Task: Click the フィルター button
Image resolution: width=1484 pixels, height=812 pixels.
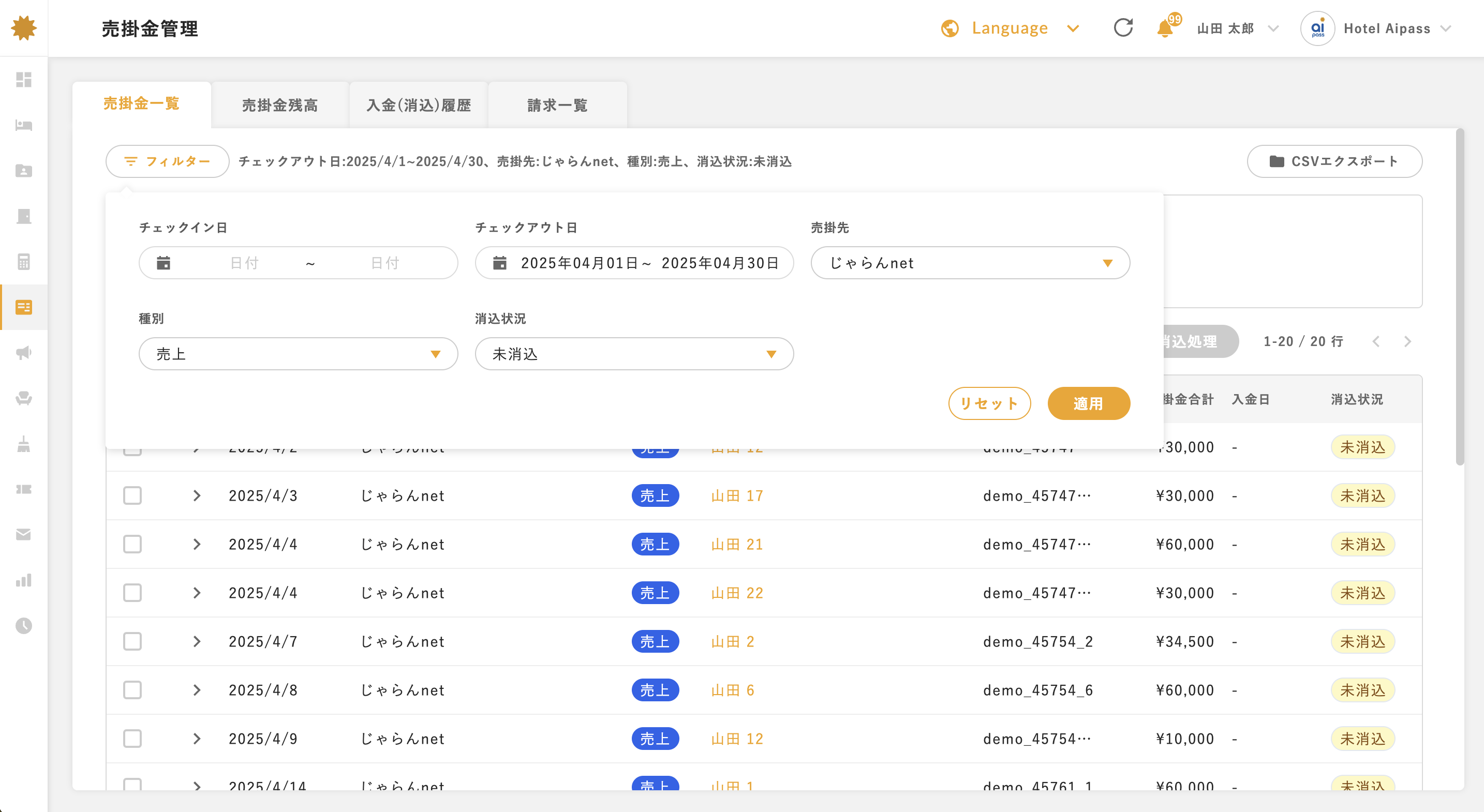Action: pyautogui.click(x=168, y=161)
